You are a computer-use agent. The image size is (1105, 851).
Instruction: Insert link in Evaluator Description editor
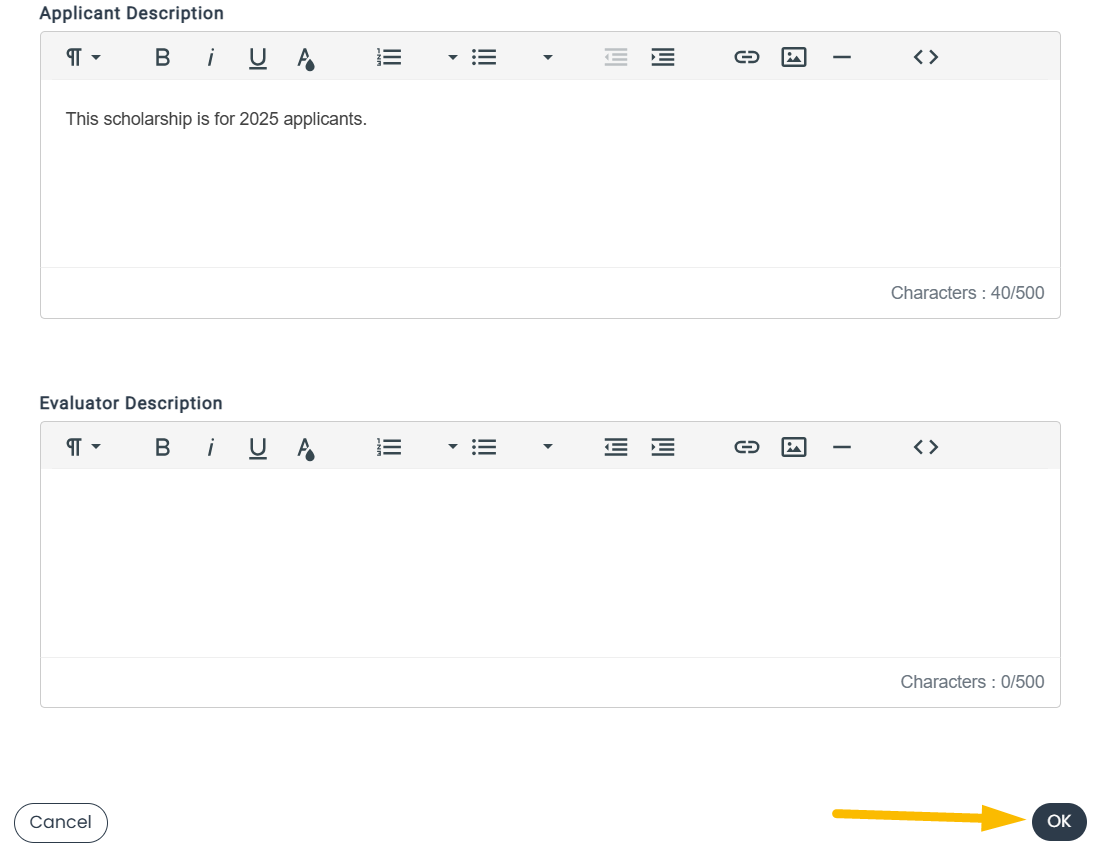pyautogui.click(x=746, y=447)
